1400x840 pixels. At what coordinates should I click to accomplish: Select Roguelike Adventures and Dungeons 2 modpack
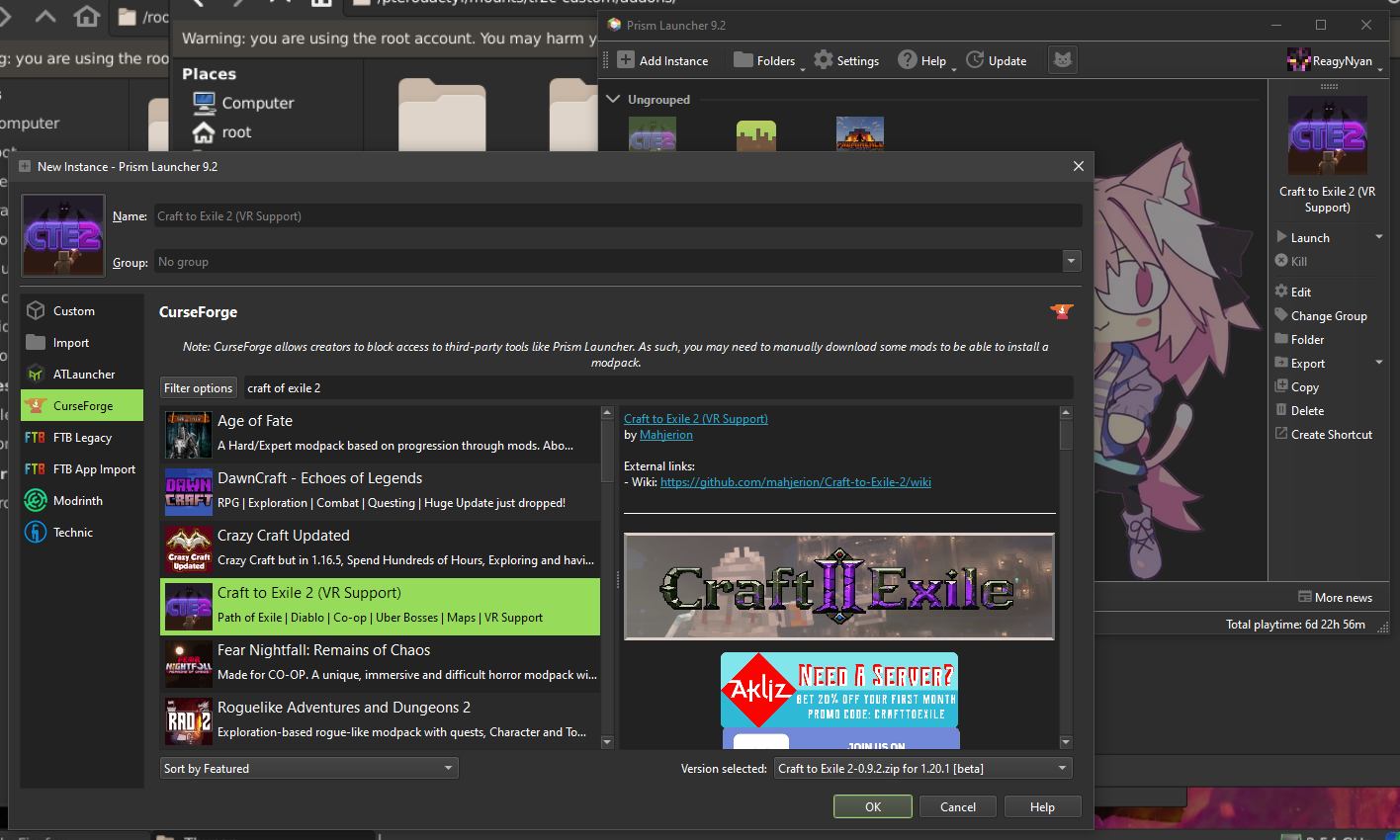(x=380, y=720)
